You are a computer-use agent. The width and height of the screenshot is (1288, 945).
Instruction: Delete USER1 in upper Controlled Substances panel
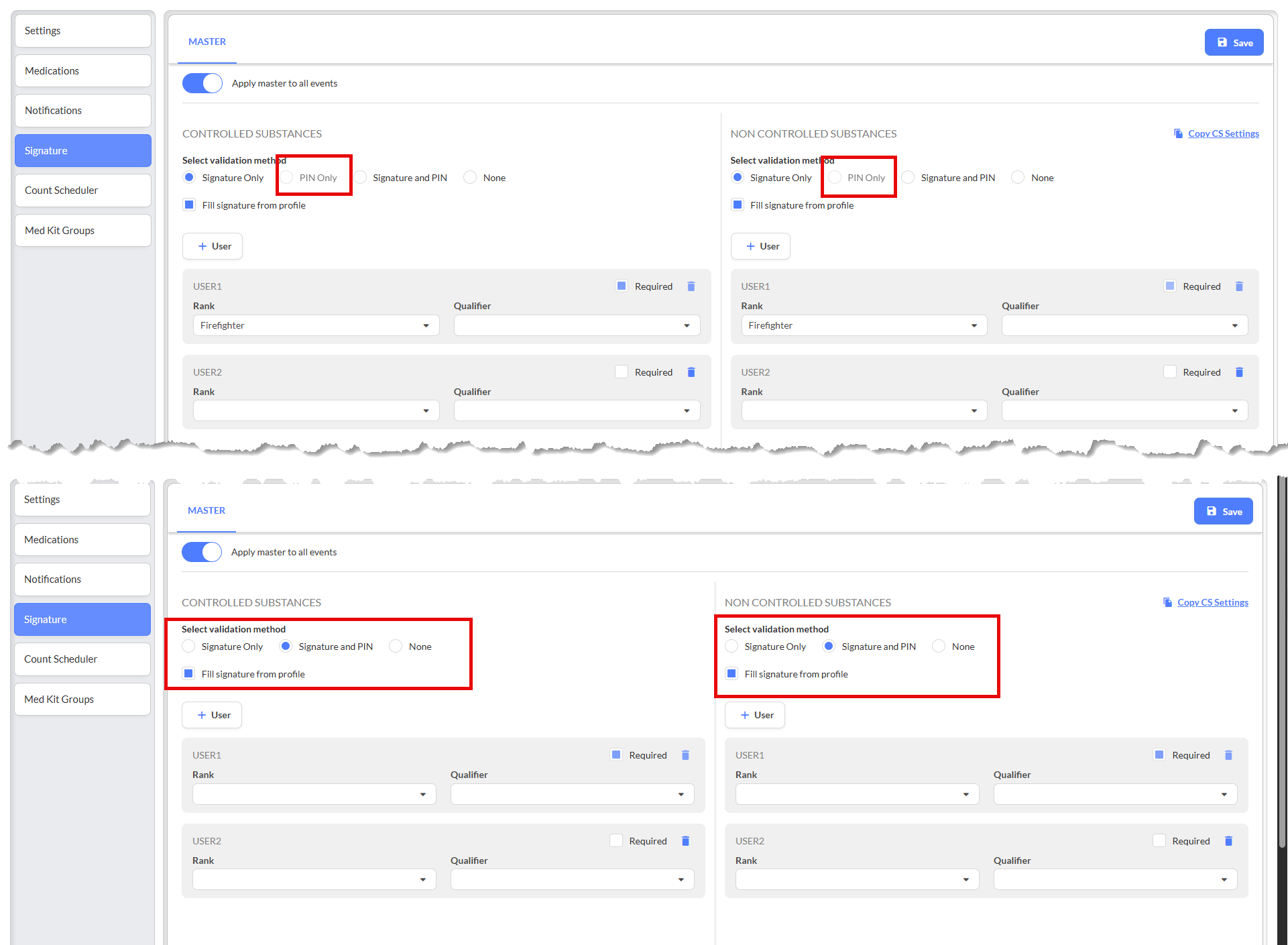coord(691,286)
